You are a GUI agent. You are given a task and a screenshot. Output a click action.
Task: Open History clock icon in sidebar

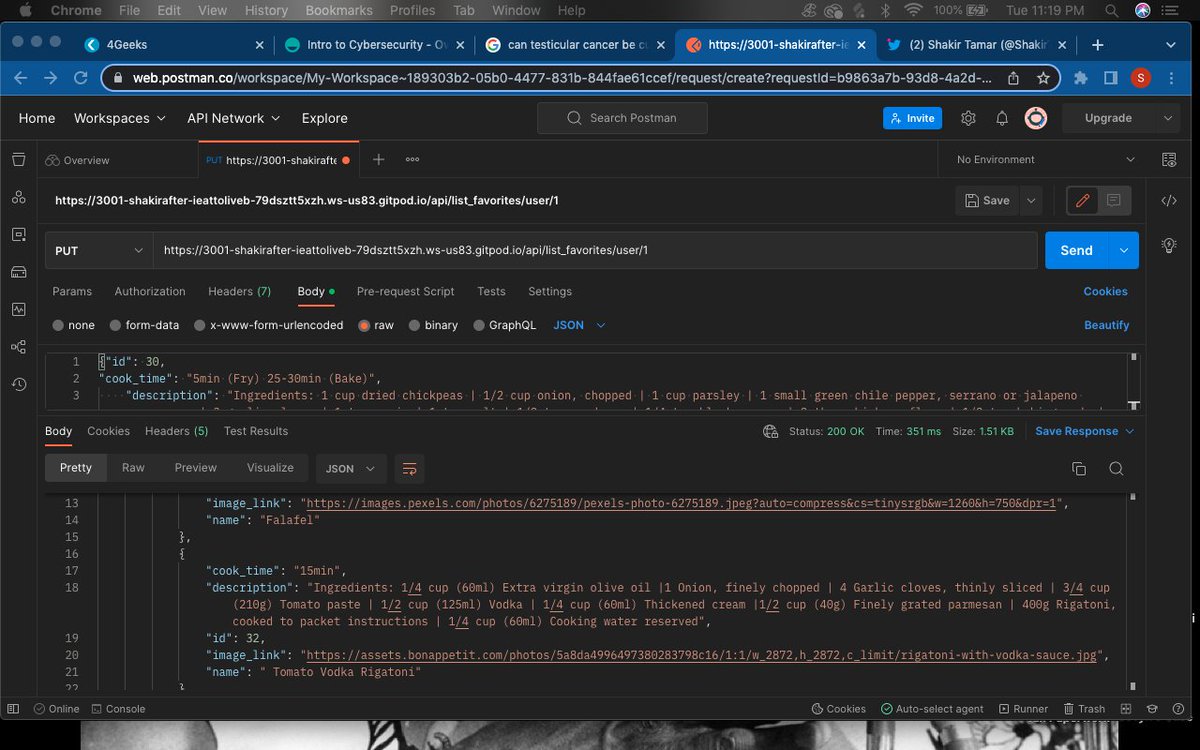click(x=18, y=384)
